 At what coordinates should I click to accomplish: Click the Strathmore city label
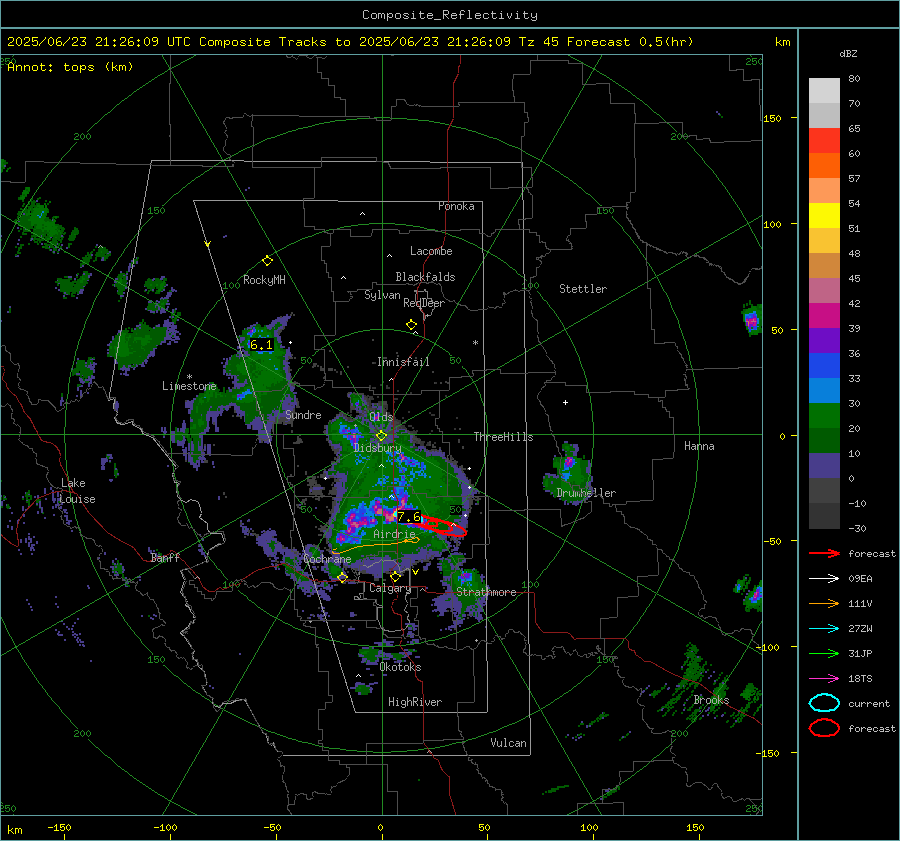[486, 592]
